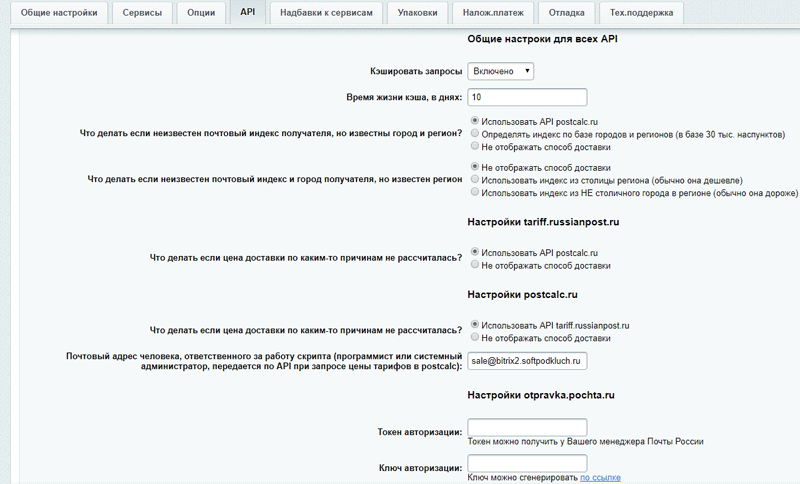The height and width of the screenshot is (484, 800).
Task: Open the 'по ссылке' key generation link
Action: (600, 478)
